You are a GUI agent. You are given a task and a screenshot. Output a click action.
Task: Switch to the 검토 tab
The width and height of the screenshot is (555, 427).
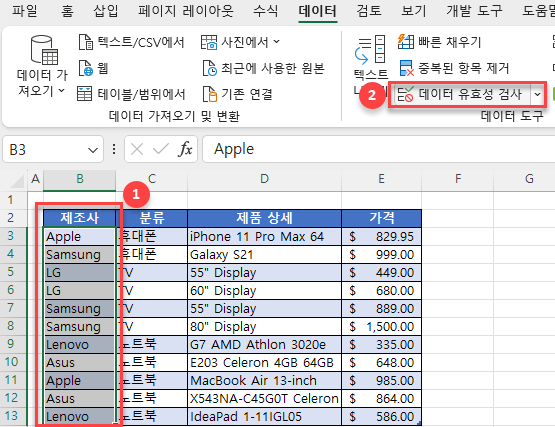(x=369, y=10)
